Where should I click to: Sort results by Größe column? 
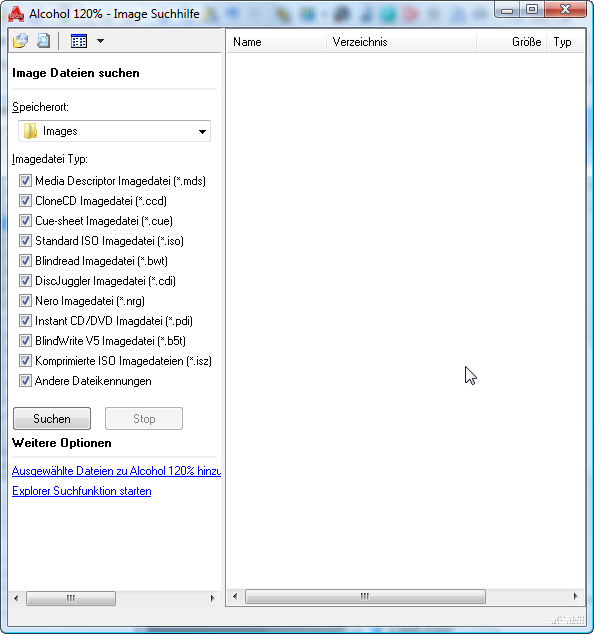512,42
